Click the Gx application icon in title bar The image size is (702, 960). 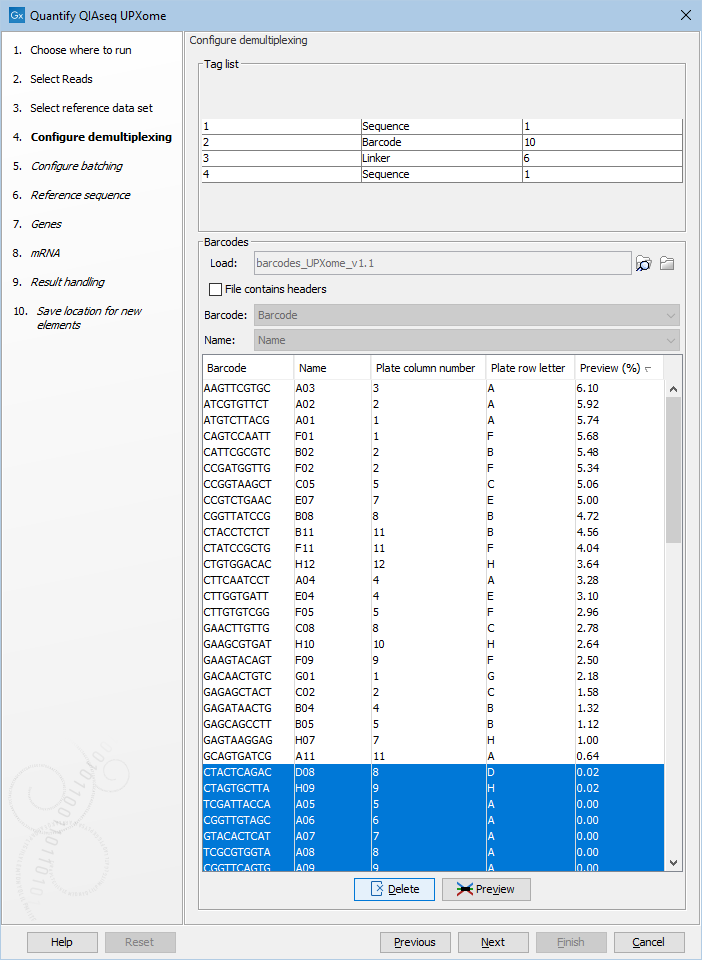[17, 15]
